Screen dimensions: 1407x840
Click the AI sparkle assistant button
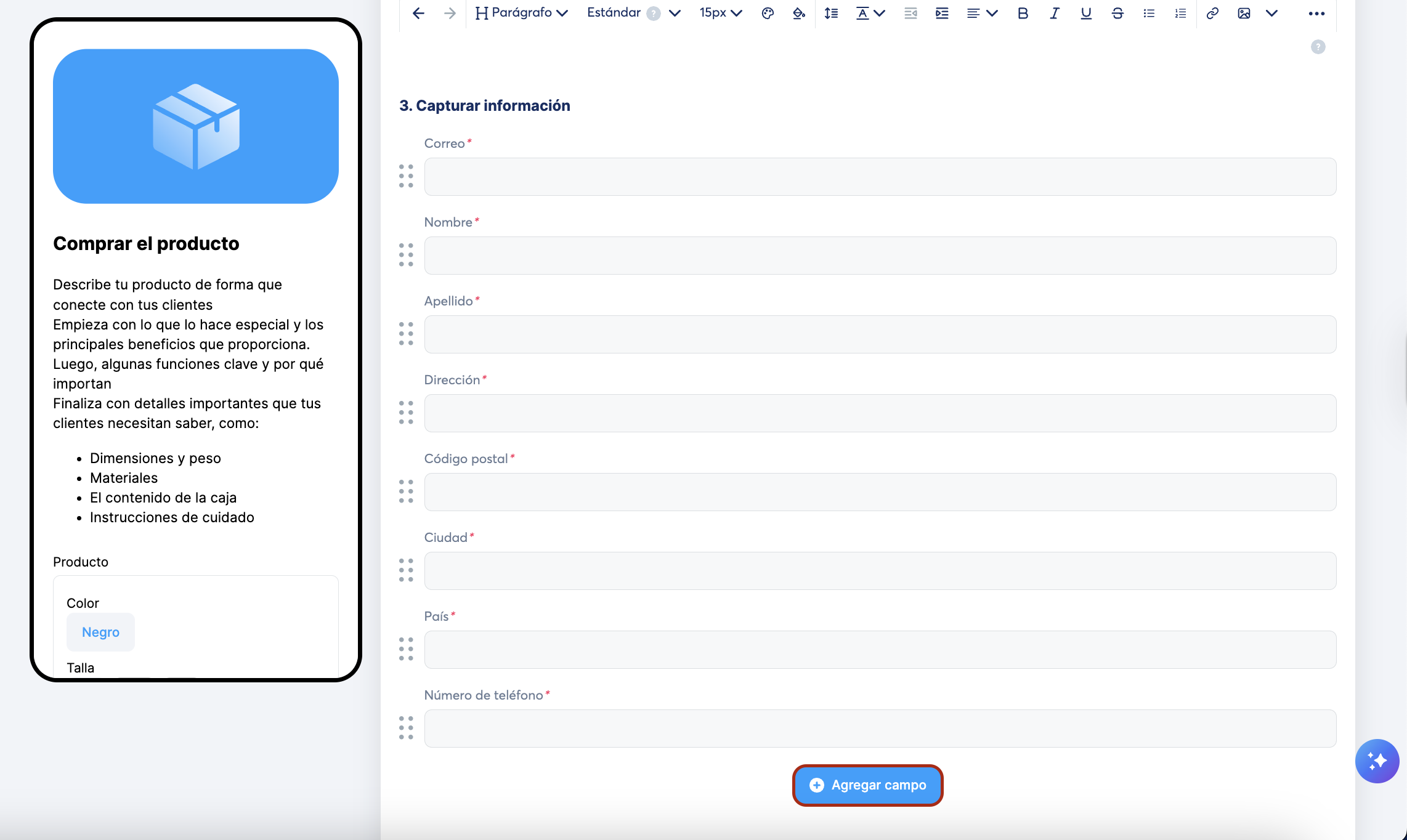coord(1377,761)
